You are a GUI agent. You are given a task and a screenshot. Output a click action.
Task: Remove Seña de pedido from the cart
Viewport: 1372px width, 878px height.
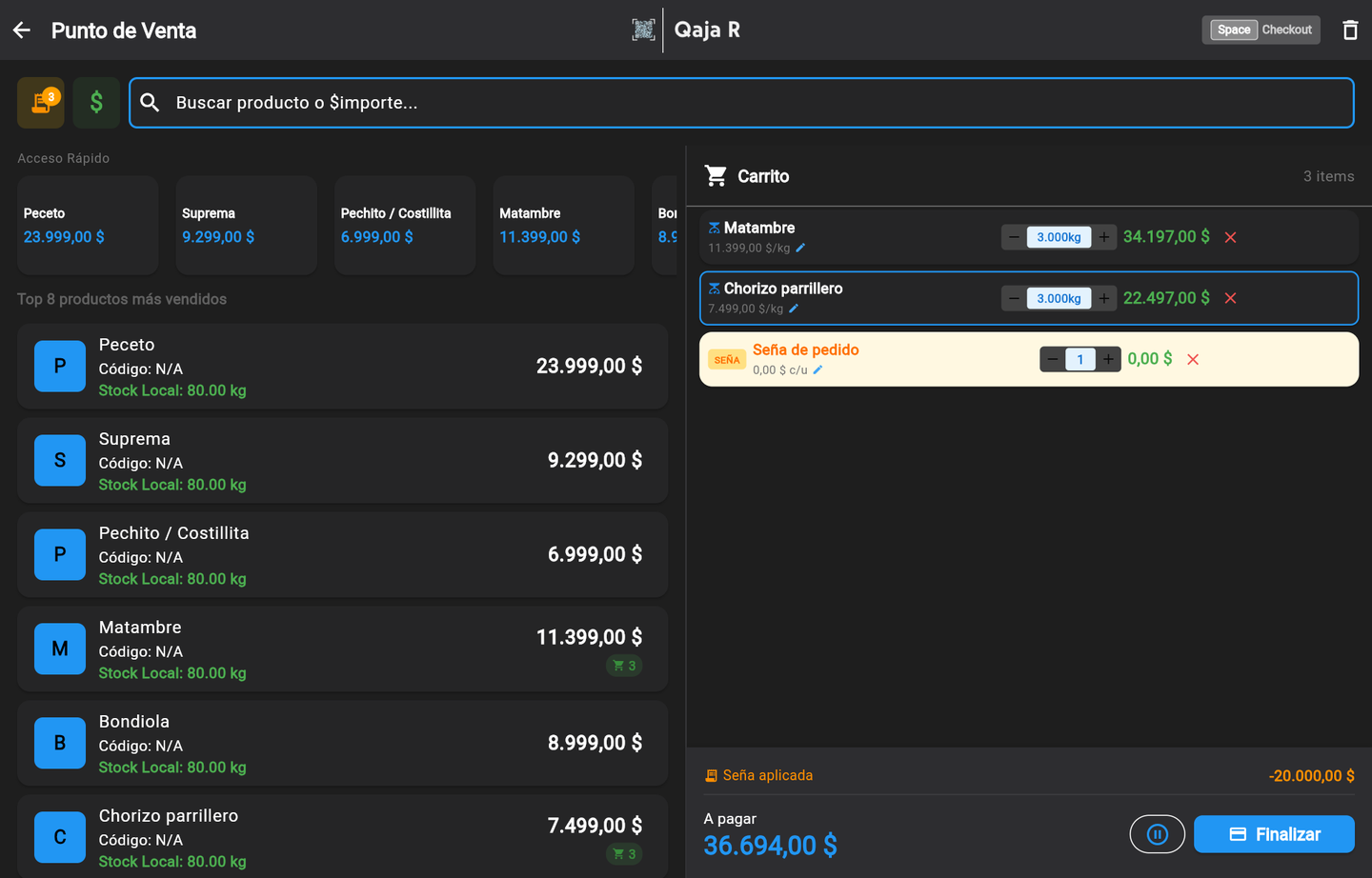point(1193,359)
